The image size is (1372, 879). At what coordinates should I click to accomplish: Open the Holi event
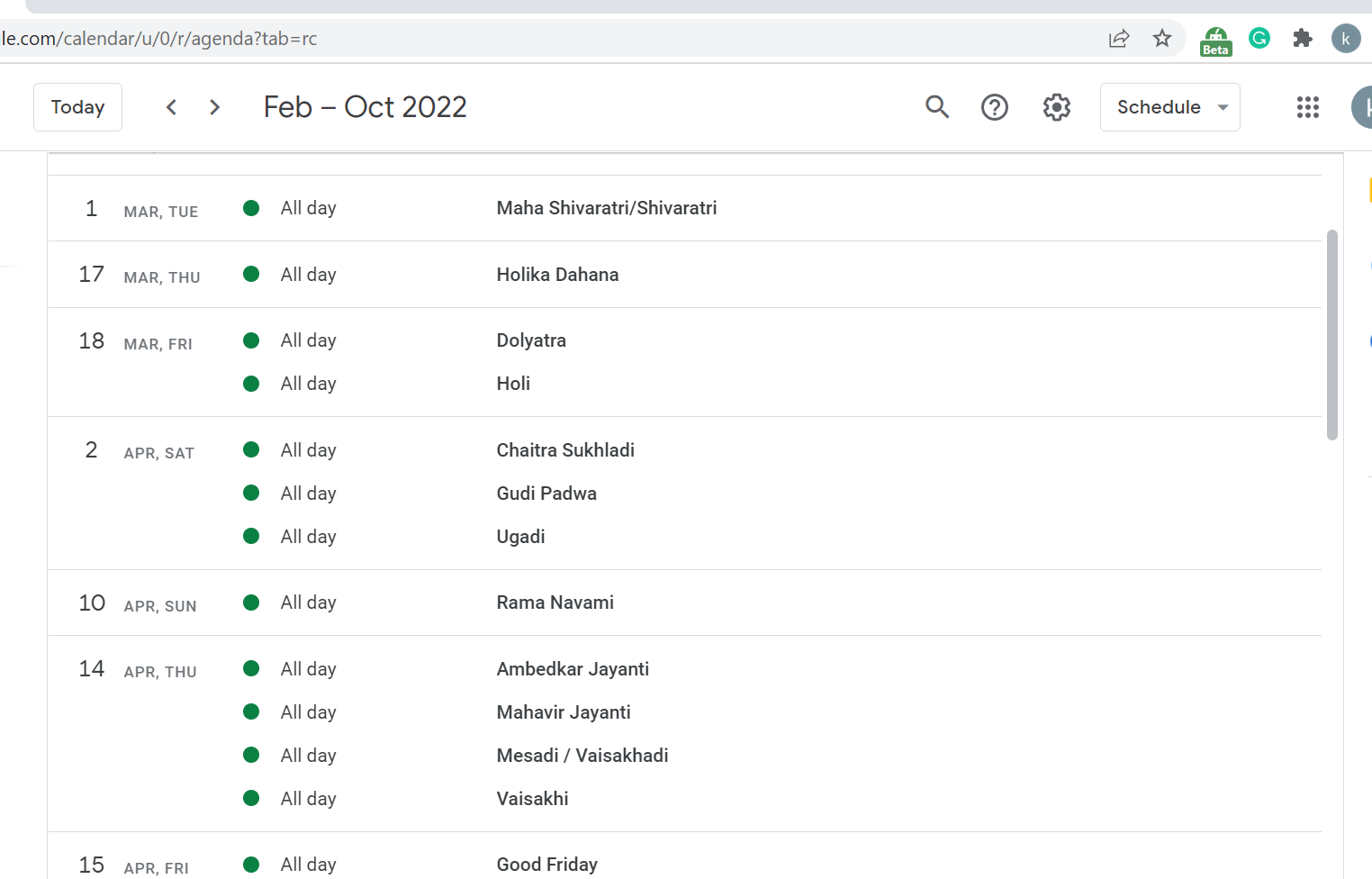[513, 384]
